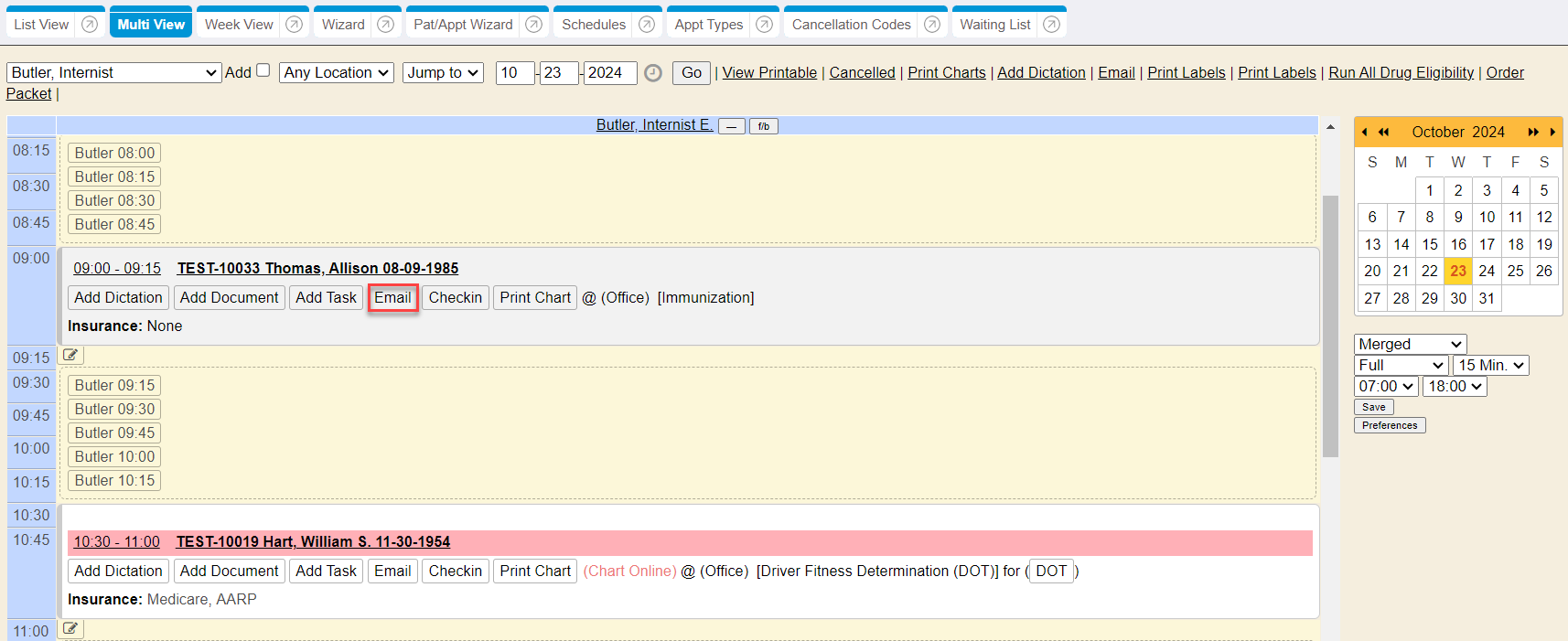Click the edit note icon at 09:15
This screenshot has width=1568, height=641.
[x=70, y=356]
